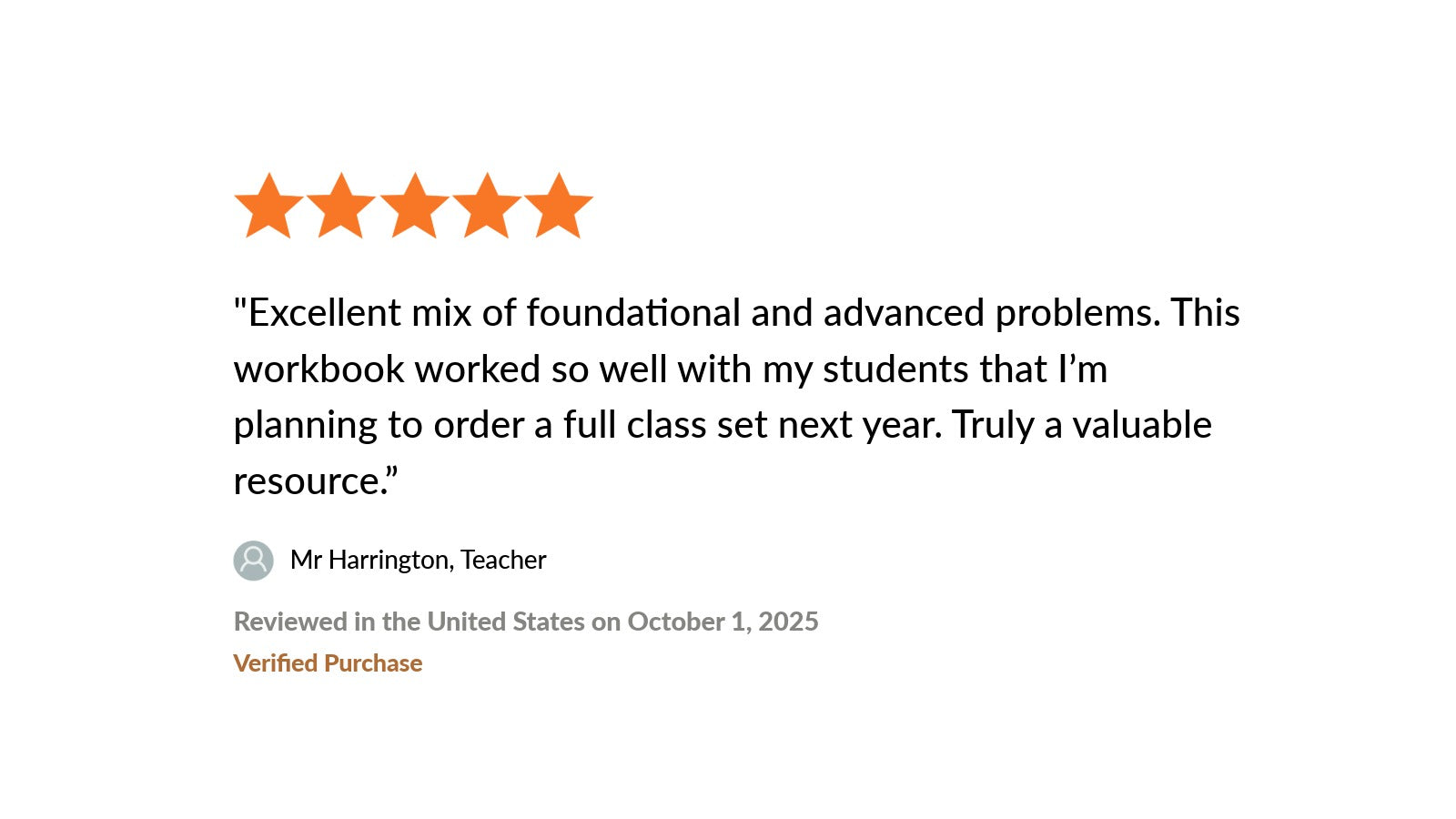Click the word "Teacher" after the name
Image resolution: width=1456 pixels, height=819 pixels.
(503, 560)
